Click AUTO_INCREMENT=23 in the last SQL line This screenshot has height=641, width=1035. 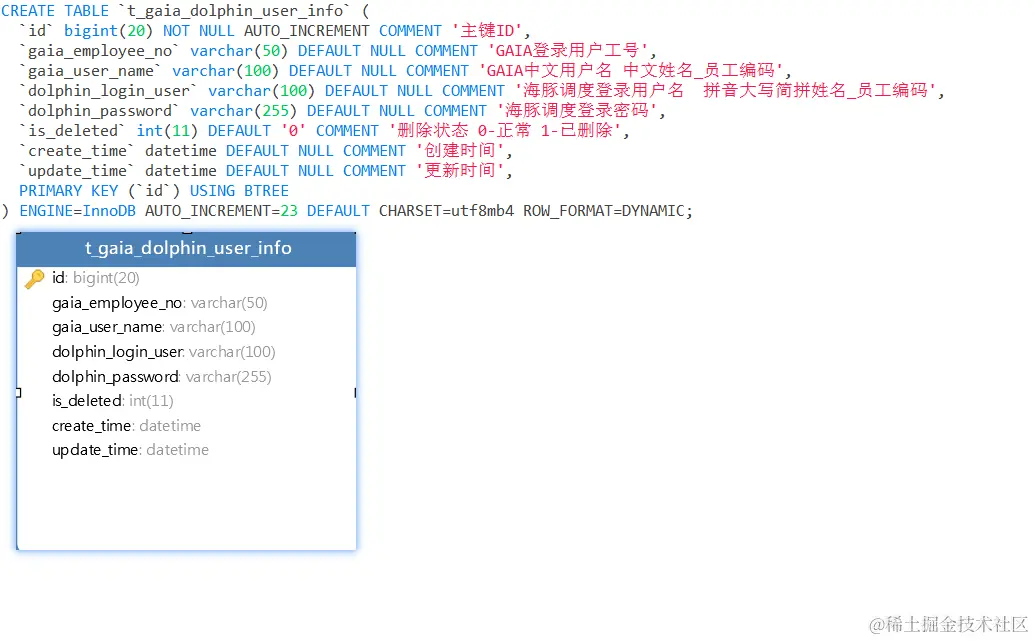pos(221,211)
